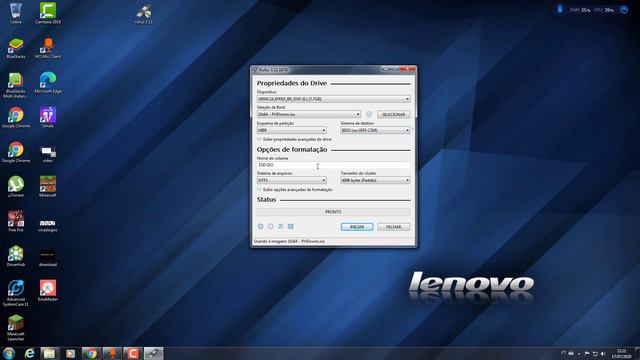Open Windows Start menu orb

click(9, 353)
